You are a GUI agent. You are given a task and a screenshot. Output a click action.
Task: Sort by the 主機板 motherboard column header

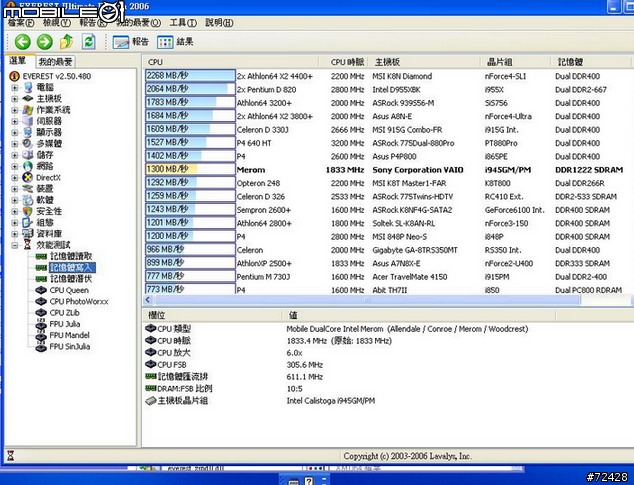[425, 62]
